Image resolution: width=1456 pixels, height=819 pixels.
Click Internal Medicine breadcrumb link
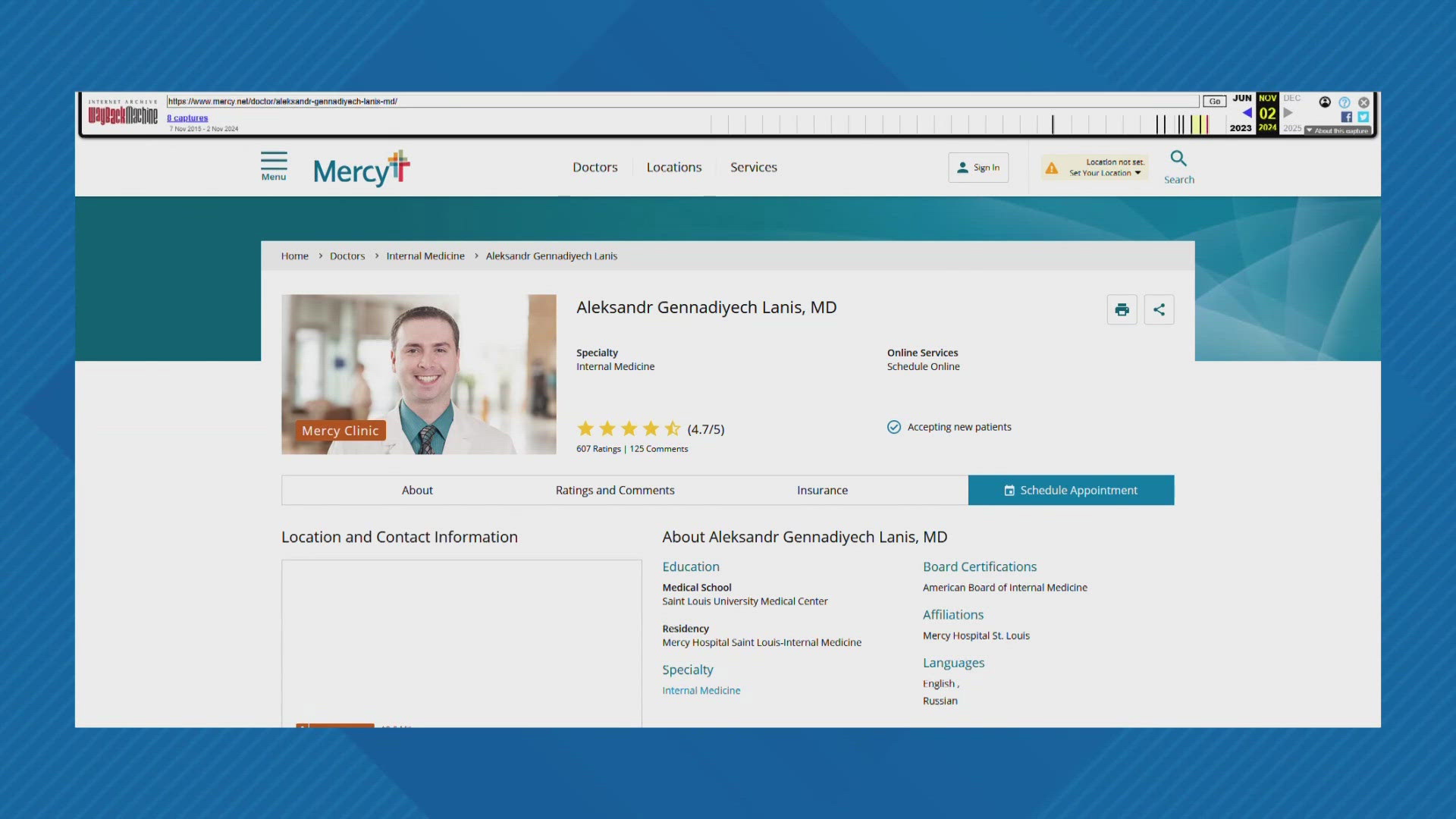click(x=425, y=256)
